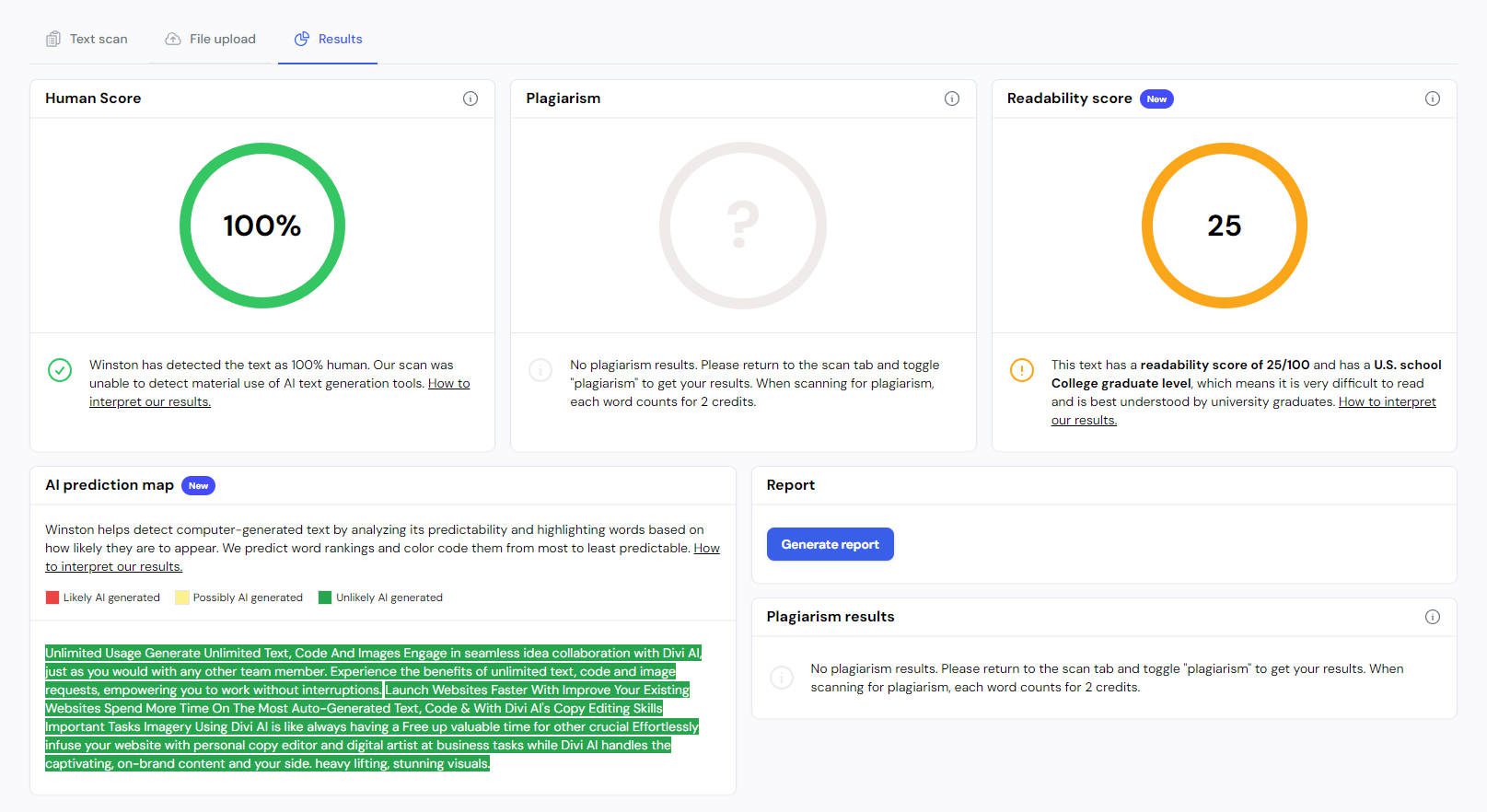Click the 'Likely AI generated' legend label
The image size is (1487, 812).
(111, 597)
